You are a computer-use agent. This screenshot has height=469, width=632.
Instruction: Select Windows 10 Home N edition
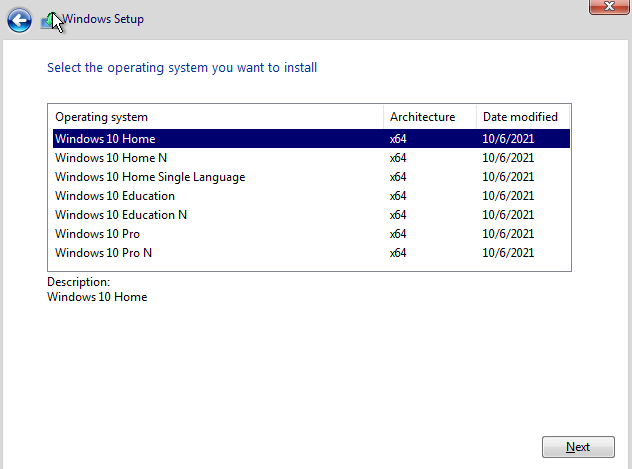[x=311, y=158]
